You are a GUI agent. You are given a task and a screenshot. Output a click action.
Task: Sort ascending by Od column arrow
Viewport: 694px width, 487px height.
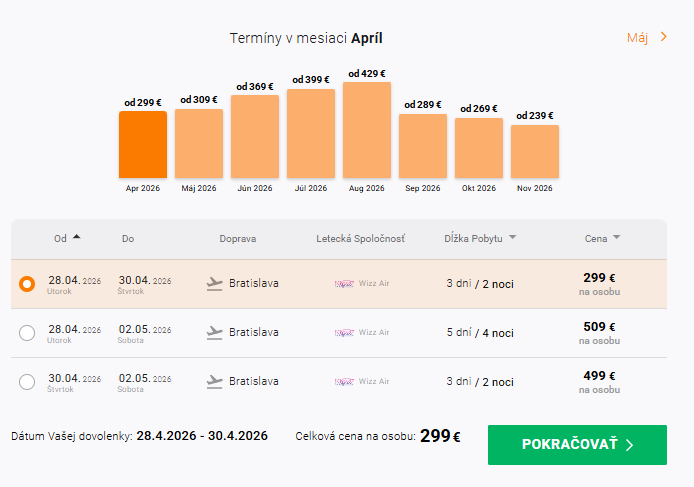click(77, 237)
